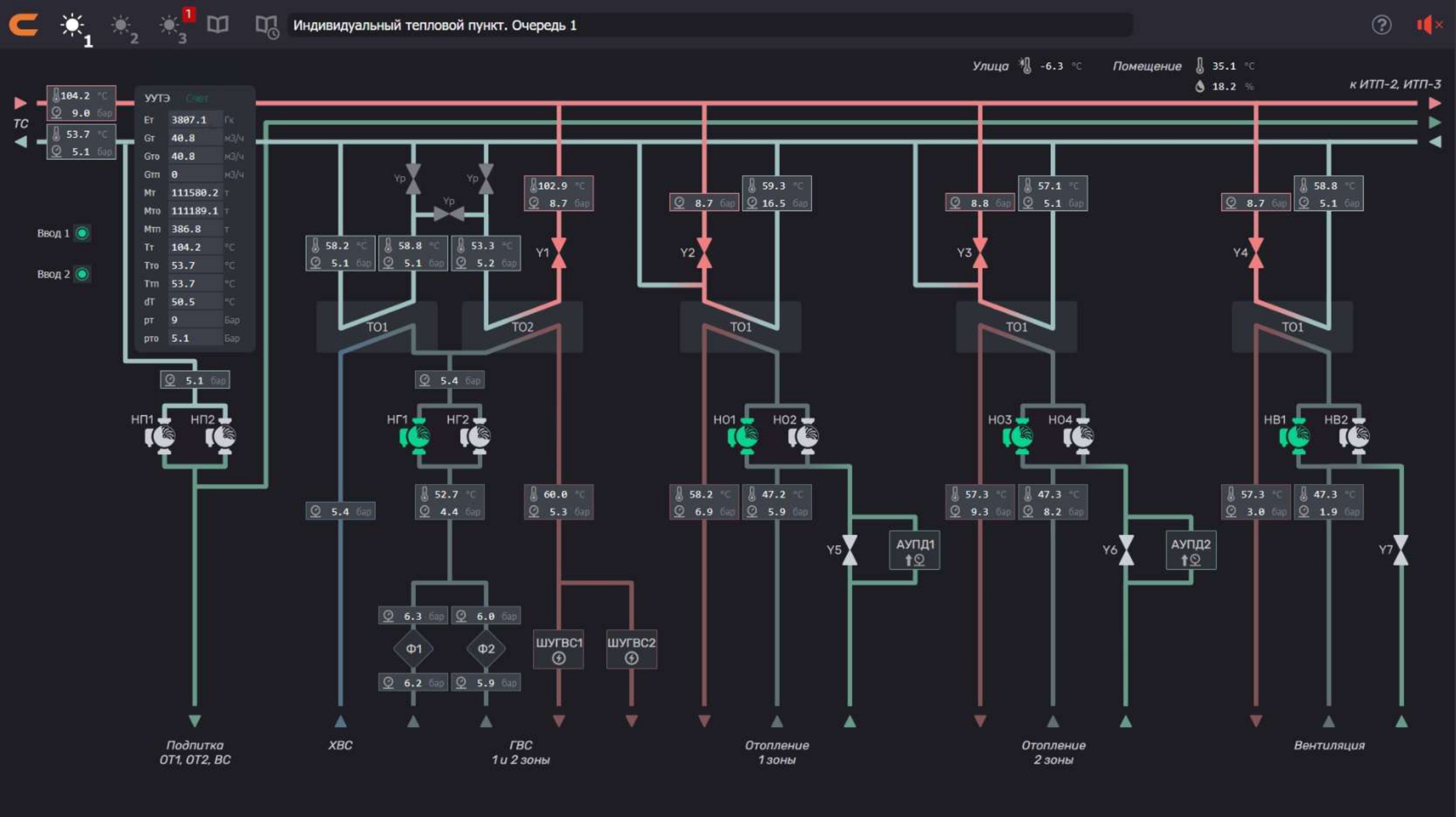
Task: Open the book with clock archive icon
Action: (x=266, y=25)
